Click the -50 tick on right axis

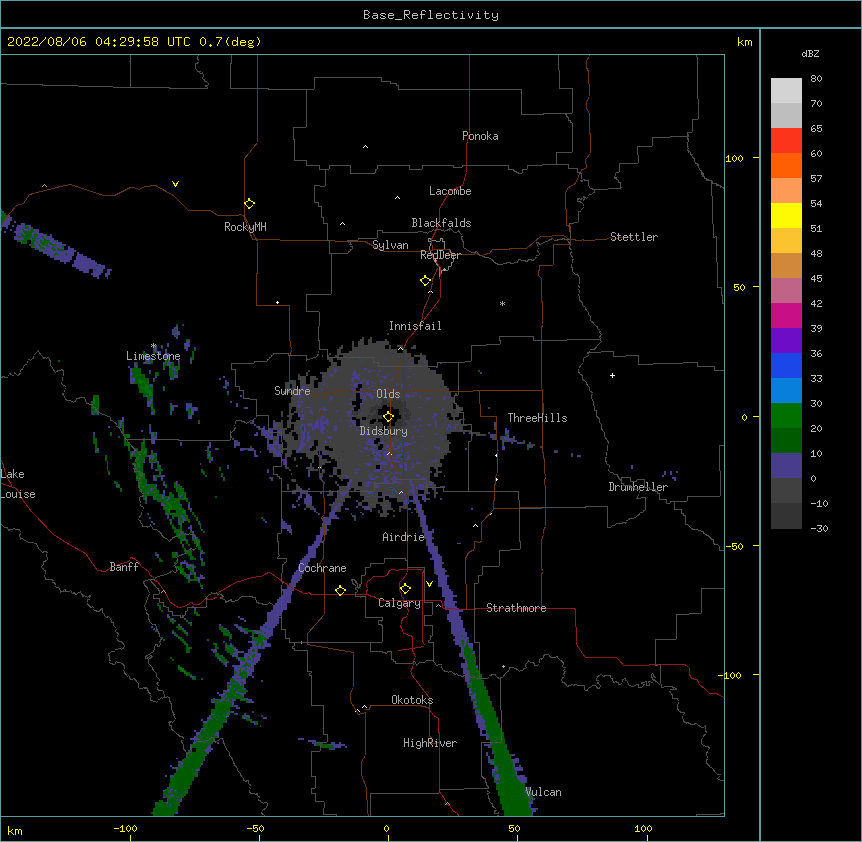[734, 546]
